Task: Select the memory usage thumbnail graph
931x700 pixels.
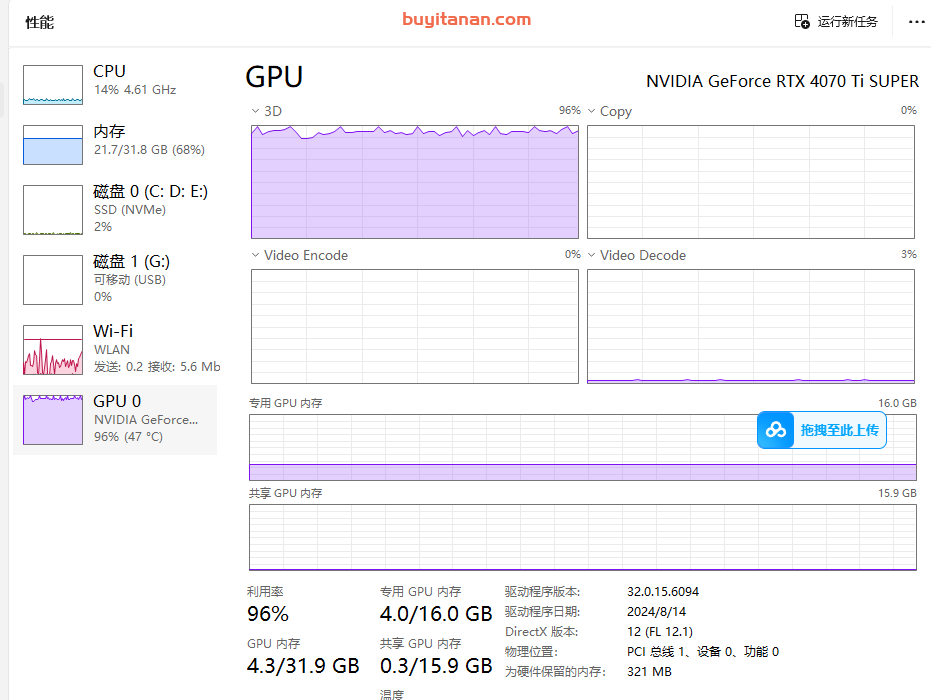Action: (53, 145)
